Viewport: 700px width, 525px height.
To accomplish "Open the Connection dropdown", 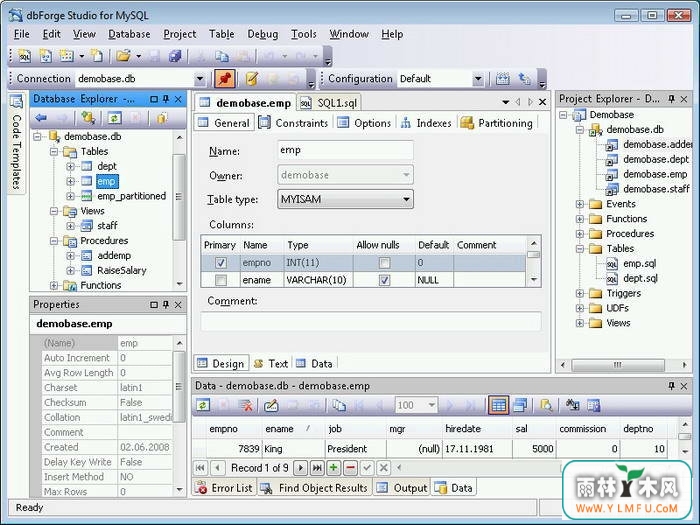I will pyautogui.click(x=200, y=79).
